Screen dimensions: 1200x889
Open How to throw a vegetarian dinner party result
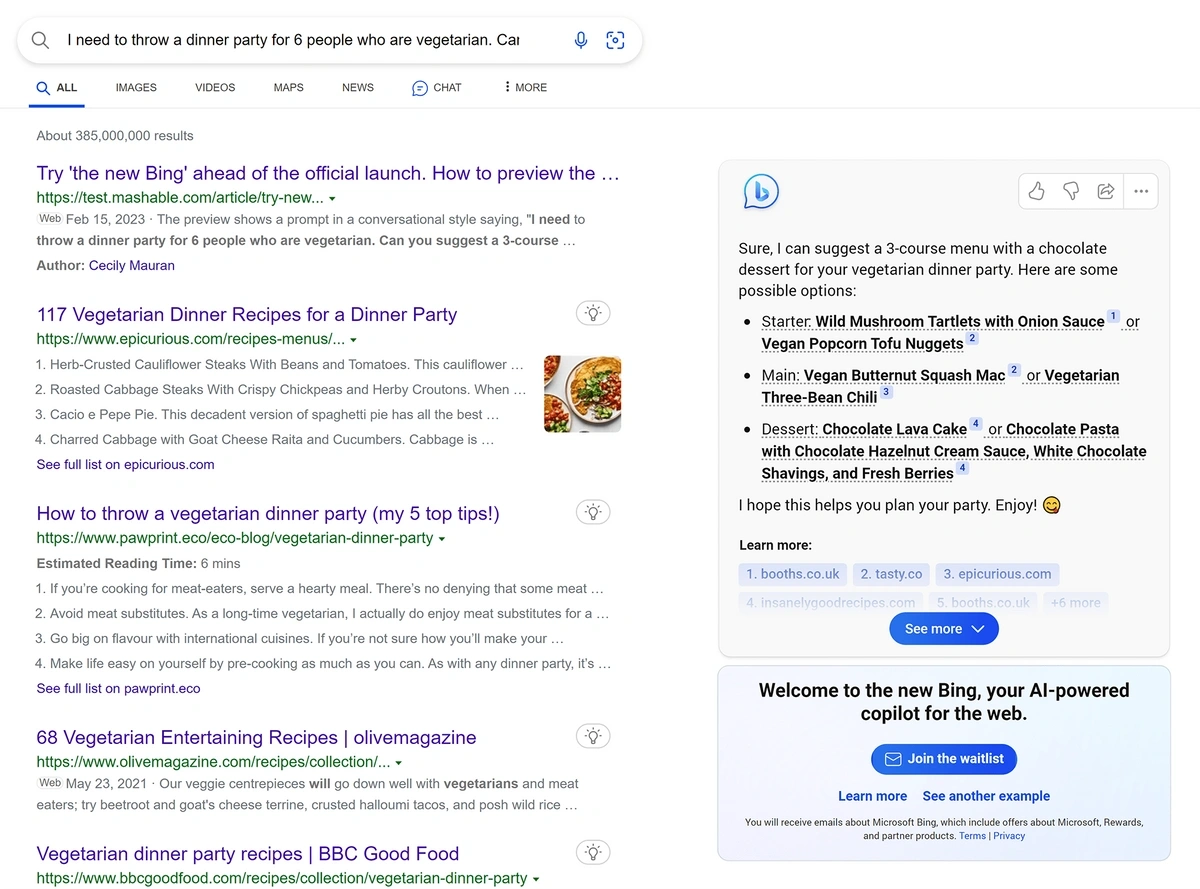pos(268,513)
